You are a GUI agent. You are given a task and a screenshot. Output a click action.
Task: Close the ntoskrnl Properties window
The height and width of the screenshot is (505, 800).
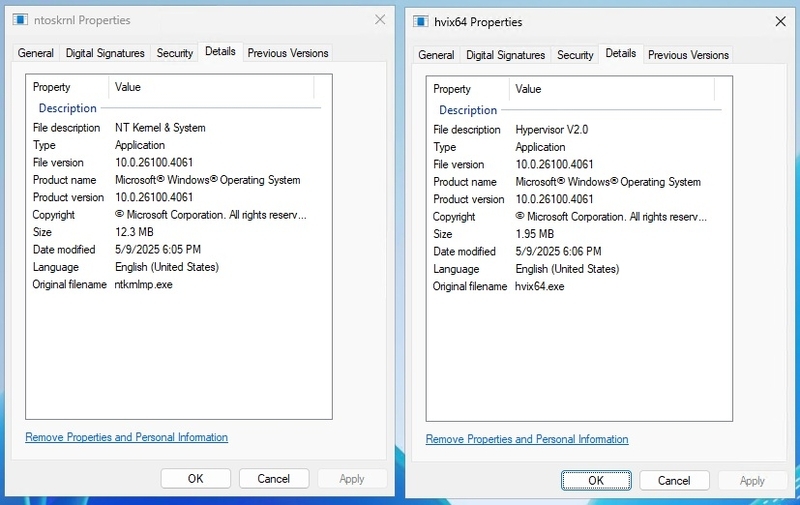(x=380, y=19)
